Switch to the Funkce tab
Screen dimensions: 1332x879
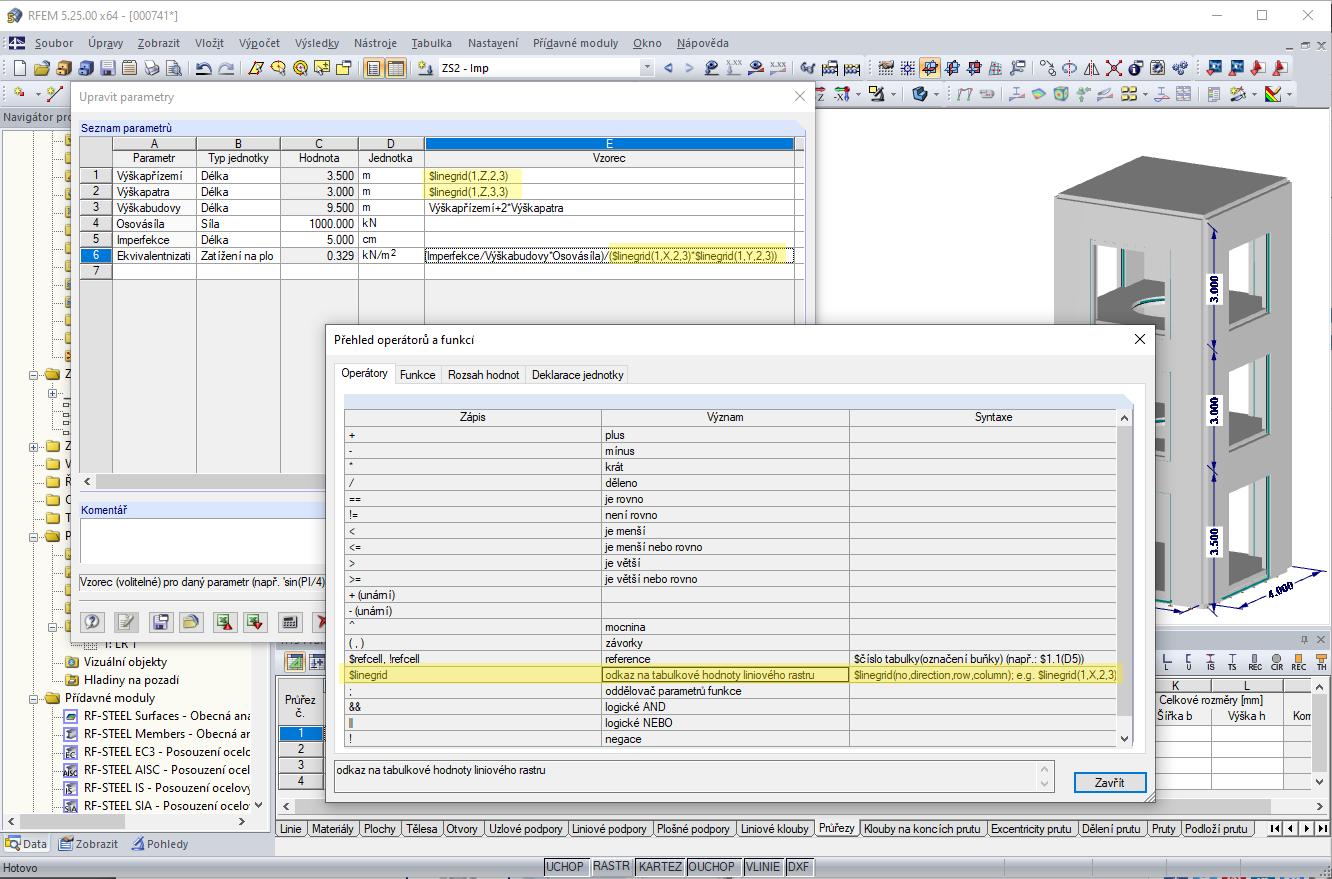click(417, 375)
